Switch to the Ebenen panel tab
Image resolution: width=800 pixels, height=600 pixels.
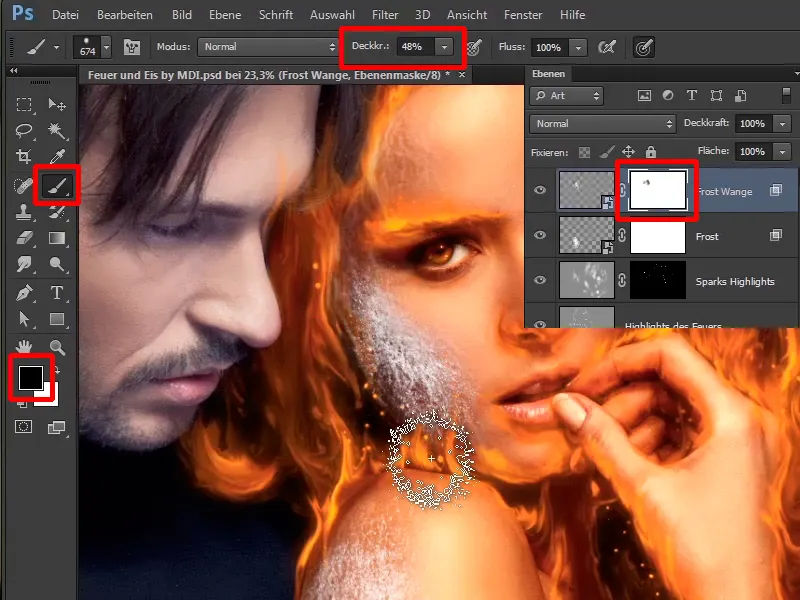[548, 74]
